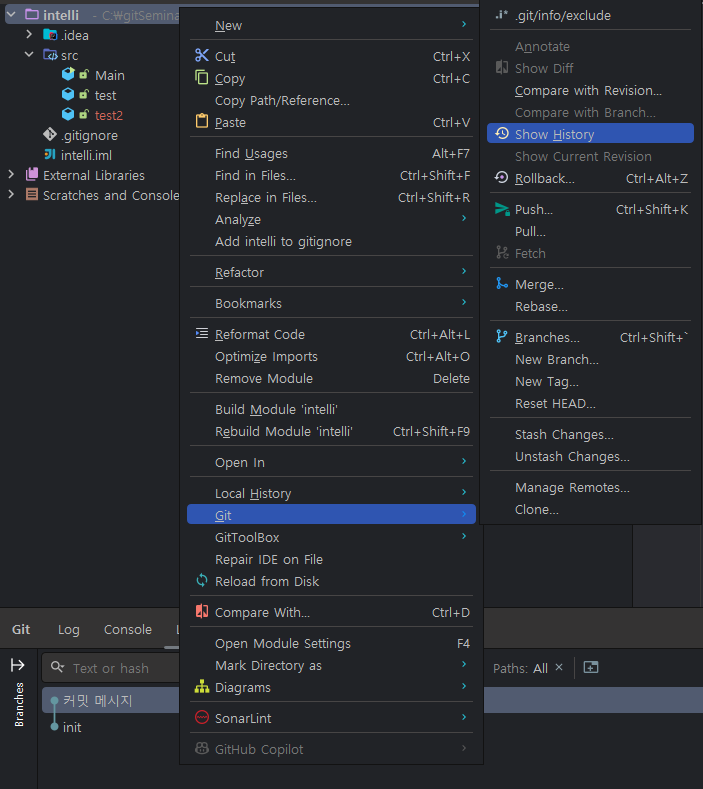This screenshot has height=789, width=703.
Task: Open the Refactor submenu
Action: (331, 272)
